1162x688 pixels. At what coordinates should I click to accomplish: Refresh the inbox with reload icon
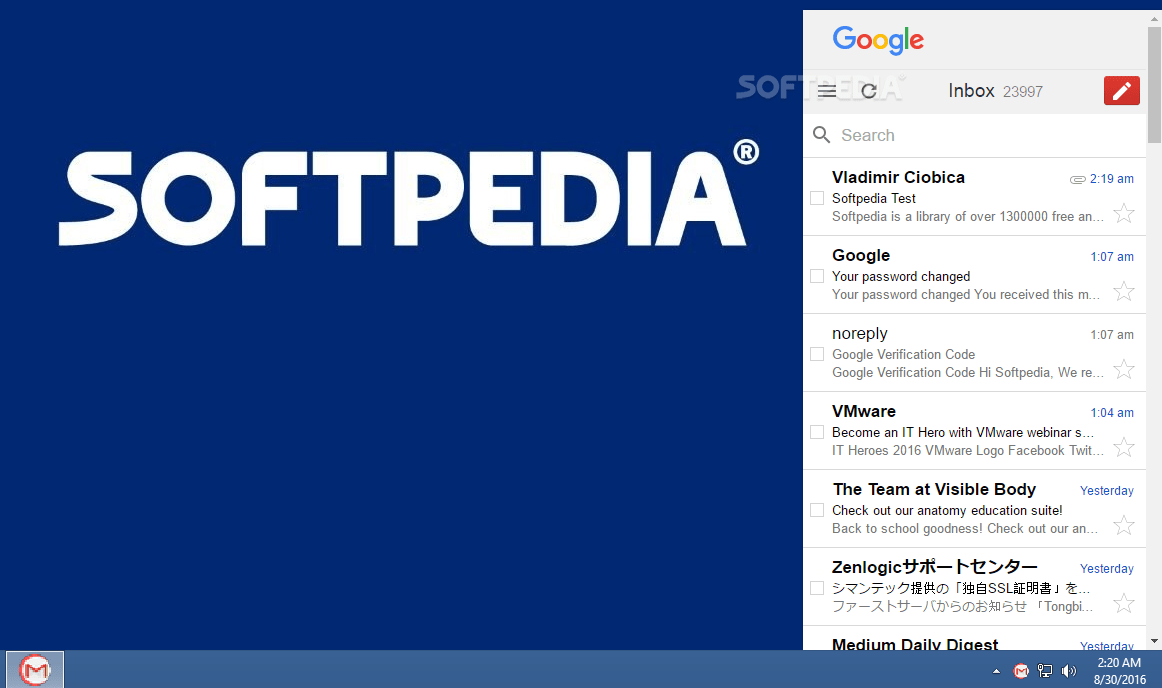869,91
